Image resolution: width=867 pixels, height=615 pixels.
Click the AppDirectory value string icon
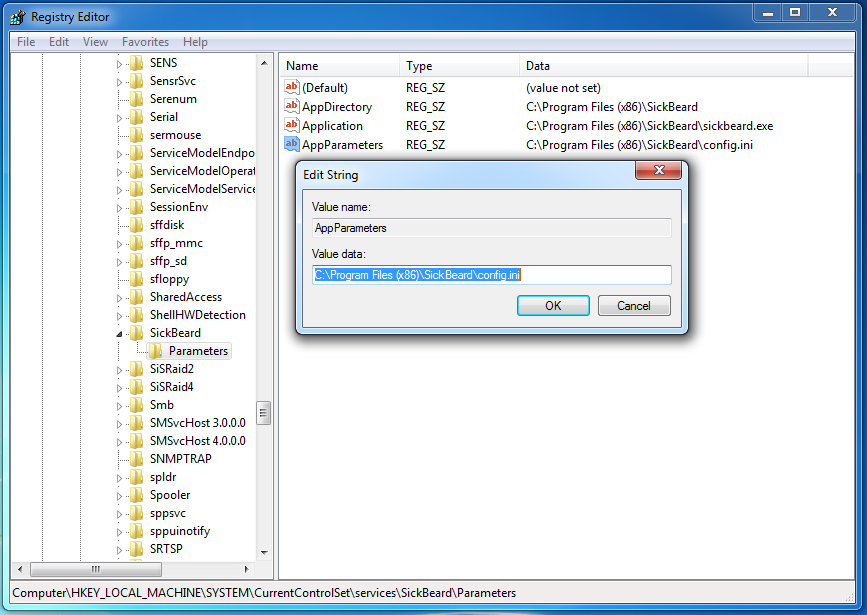(x=291, y=106)
